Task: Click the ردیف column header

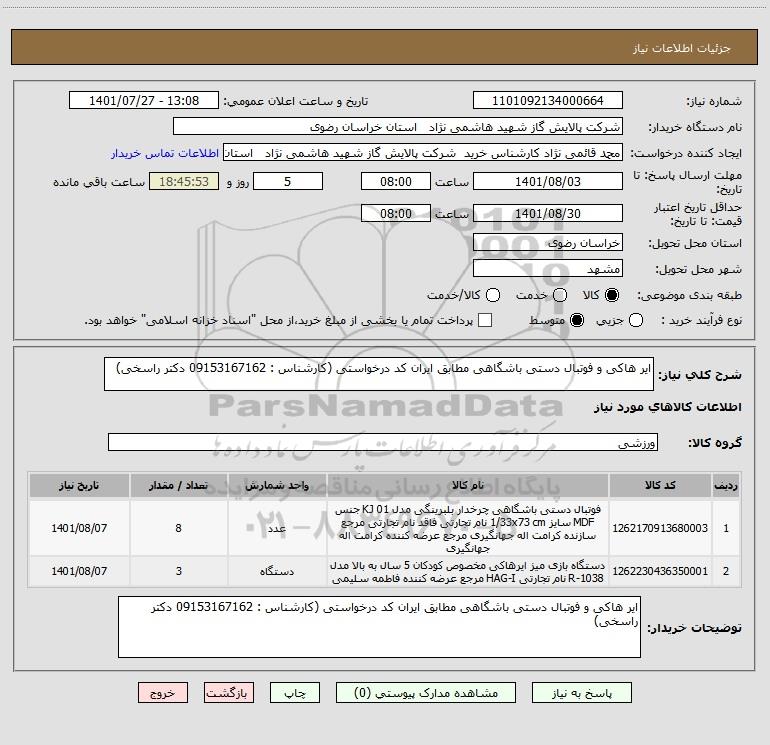Action: coord(726,485)
